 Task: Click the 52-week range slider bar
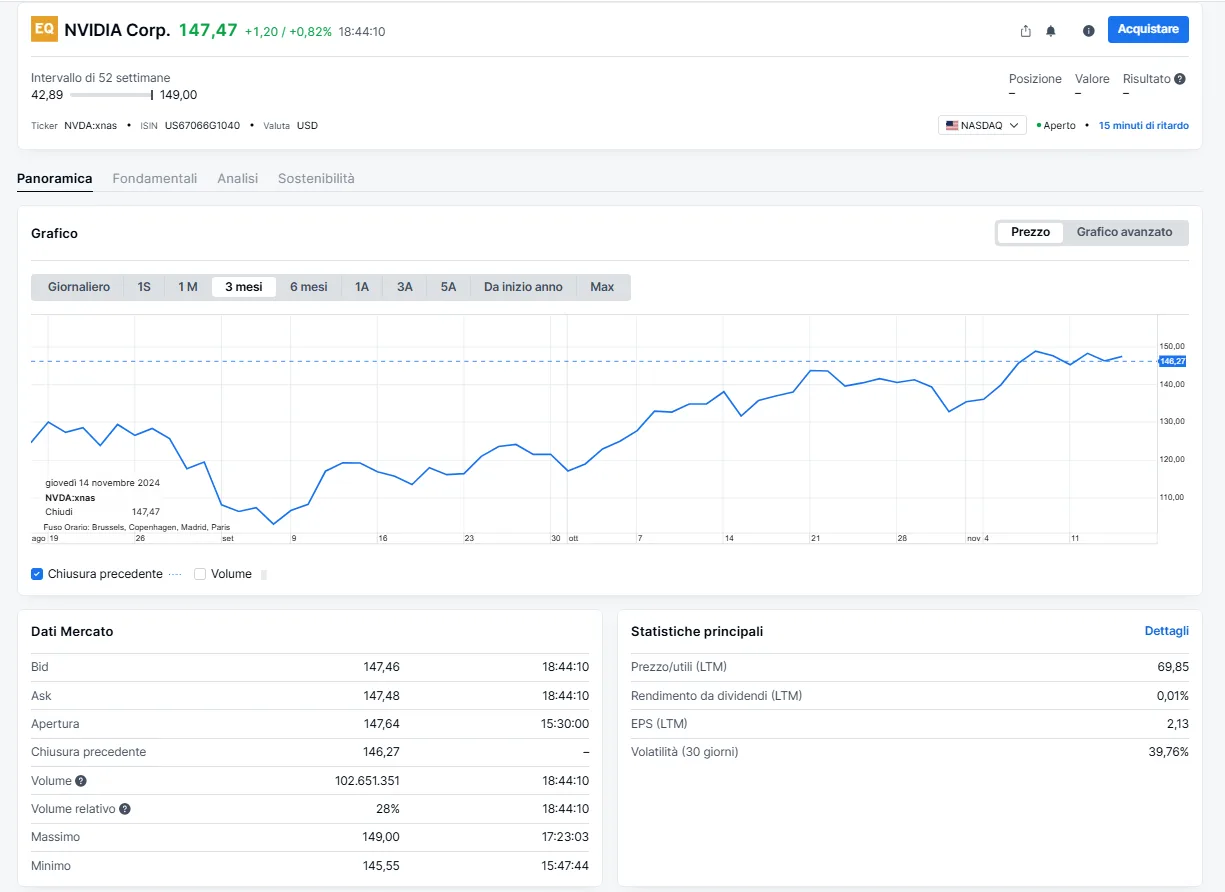(111, 95)
